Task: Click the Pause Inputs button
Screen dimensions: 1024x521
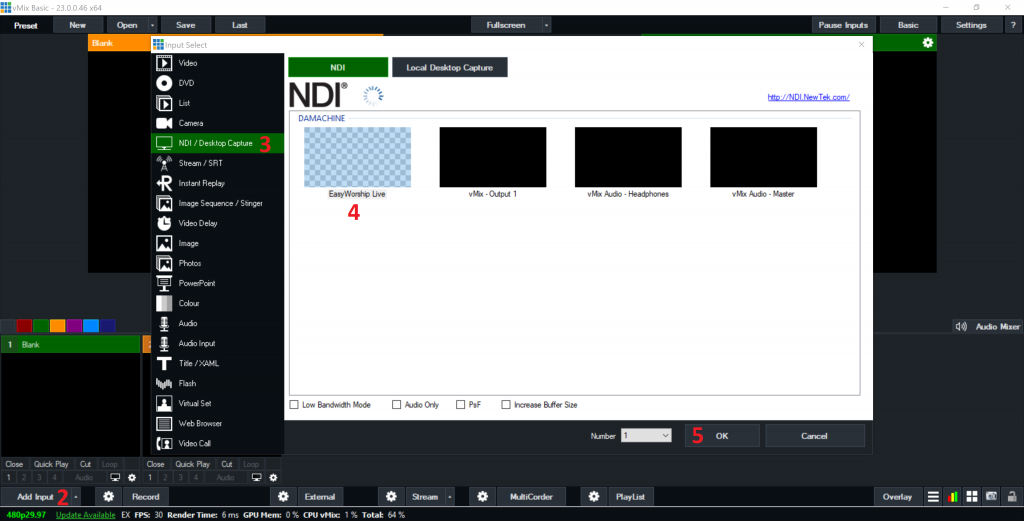Action: [x=843, y=25]
